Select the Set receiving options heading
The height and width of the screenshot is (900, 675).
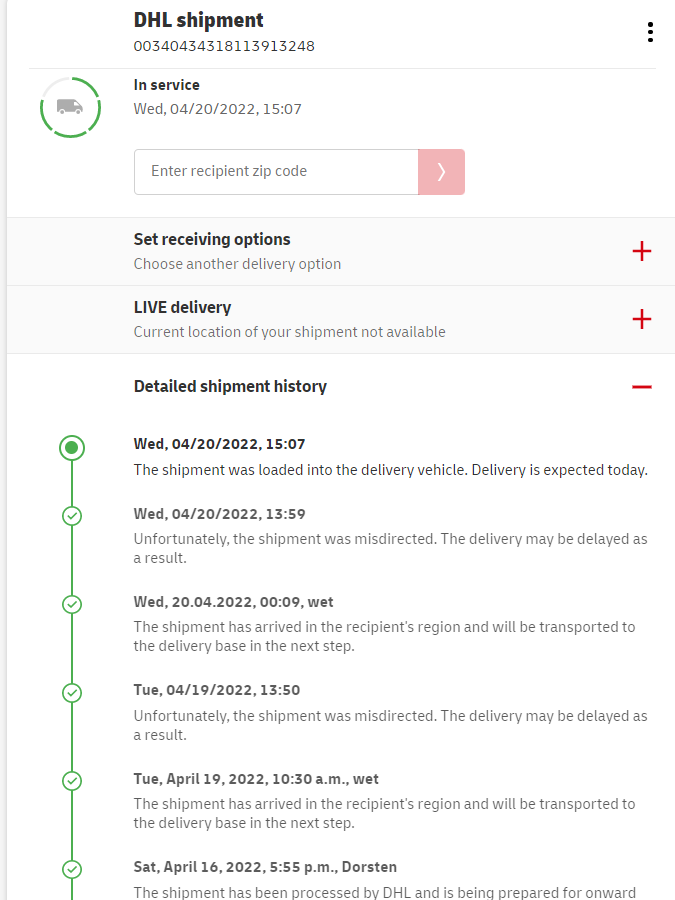coord(212,239)
